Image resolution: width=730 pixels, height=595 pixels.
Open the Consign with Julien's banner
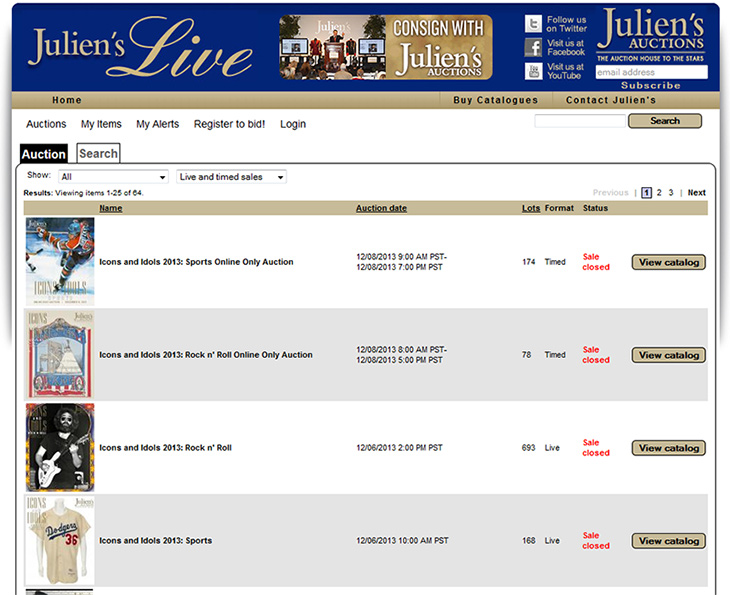(x=385, y=47)
